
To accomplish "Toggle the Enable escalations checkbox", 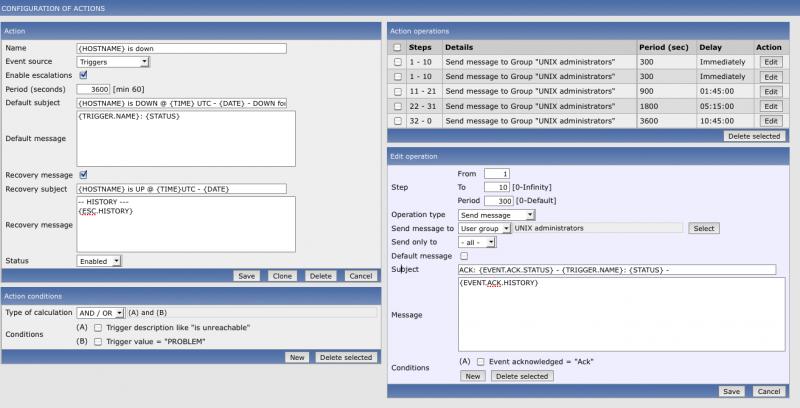I will pos(83,74).
